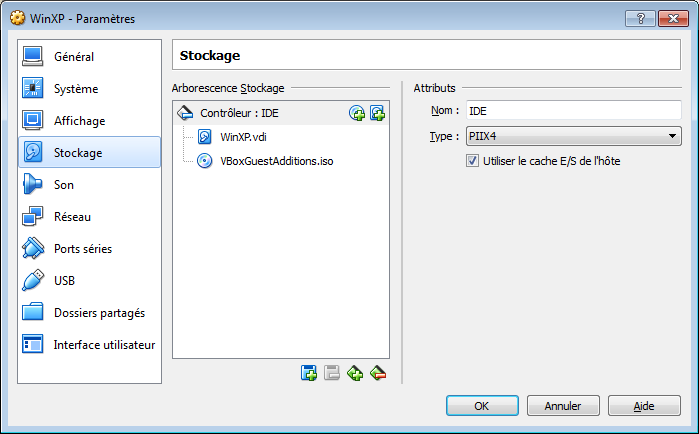
Task: Select the Contrôleur : IDE tree node
Action: coord(239,113)
